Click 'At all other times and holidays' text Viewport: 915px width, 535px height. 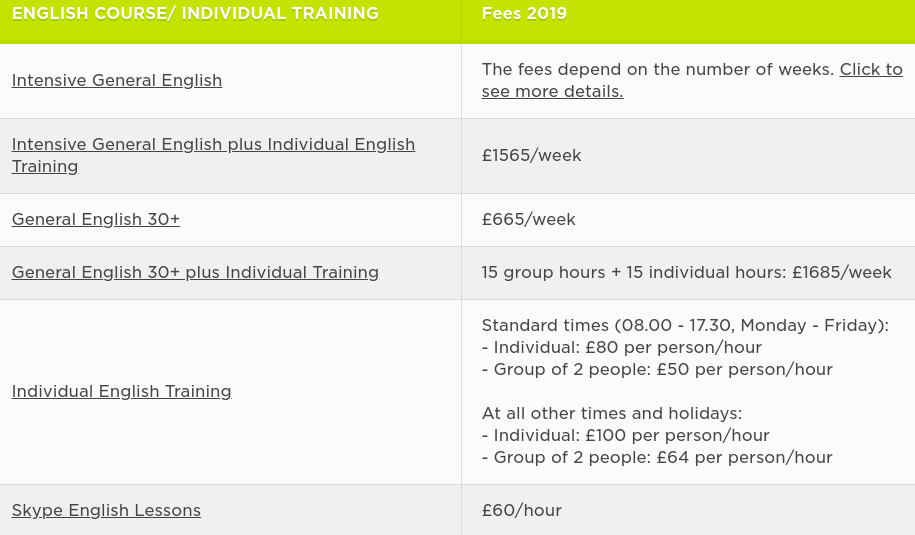click(611, 413)
